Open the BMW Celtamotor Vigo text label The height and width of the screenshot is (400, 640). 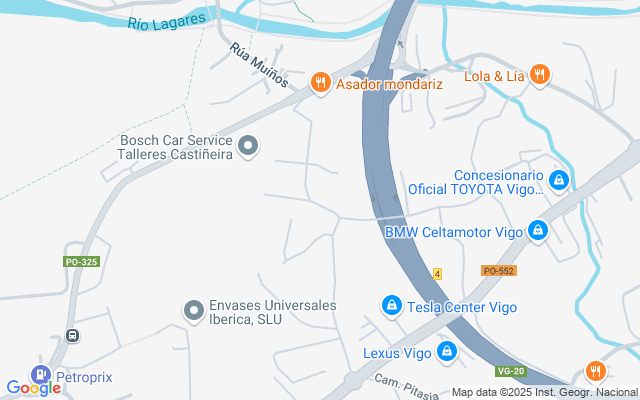pos(454,232)
